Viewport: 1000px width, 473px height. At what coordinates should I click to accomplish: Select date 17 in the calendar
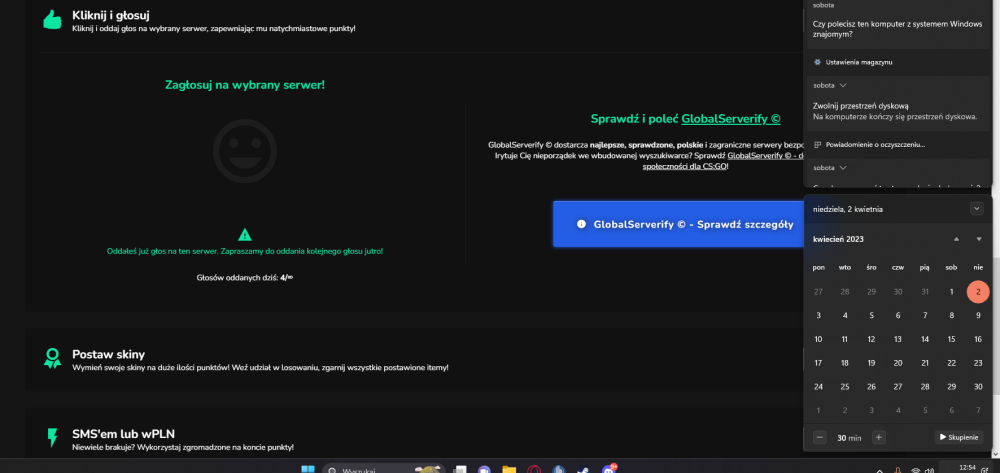pos(818,363)
